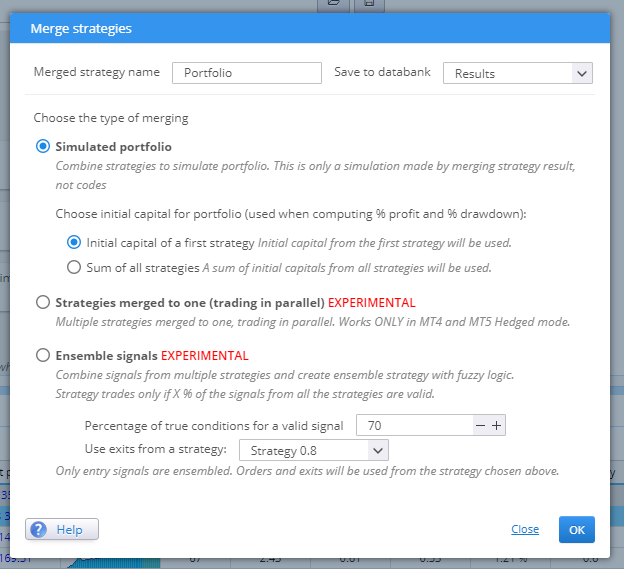Confirm merge with the OK button

pyautogui.click(x=577, y=530)
